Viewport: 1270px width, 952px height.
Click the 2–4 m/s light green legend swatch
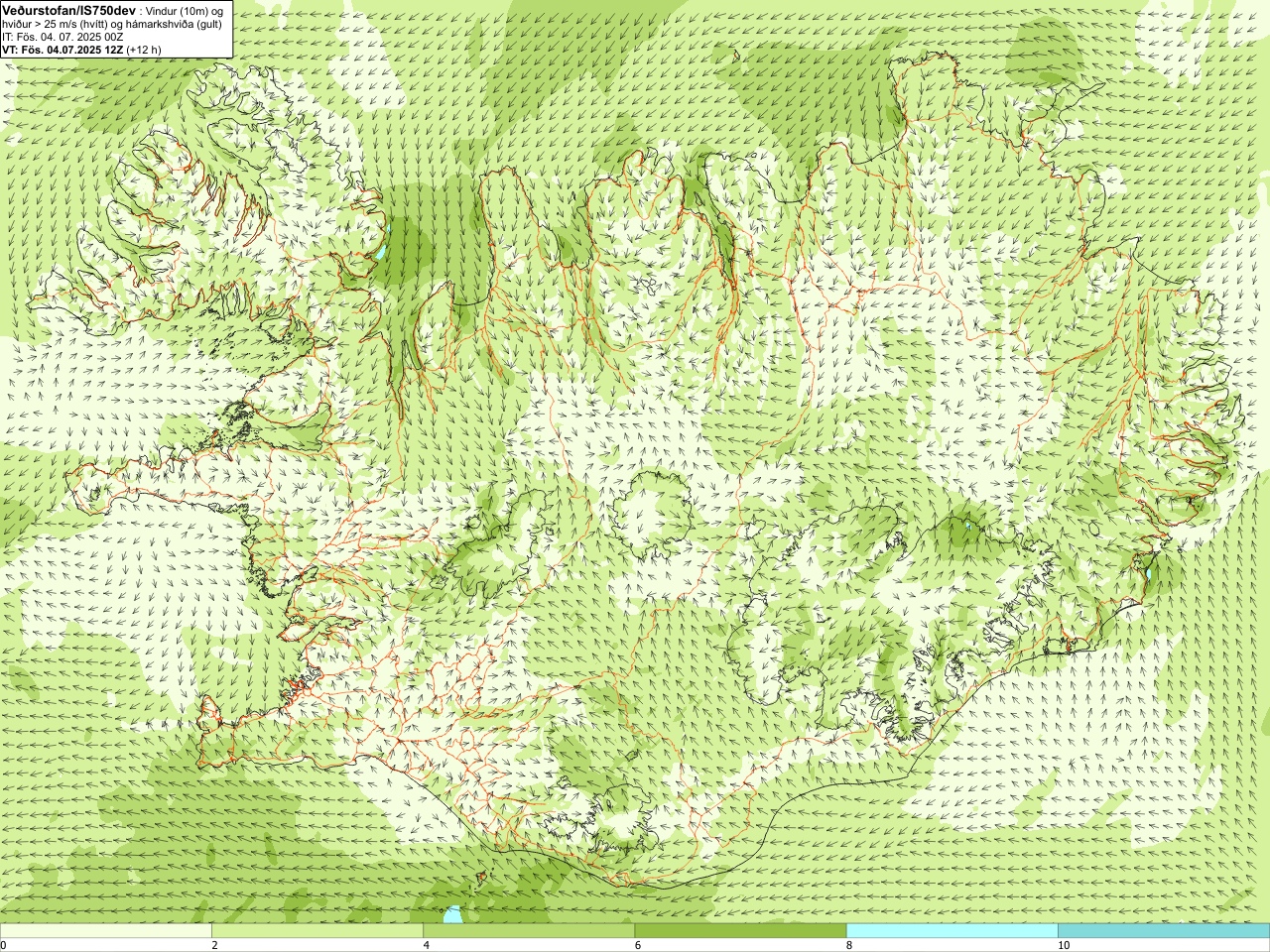click(x=317, y=931)
